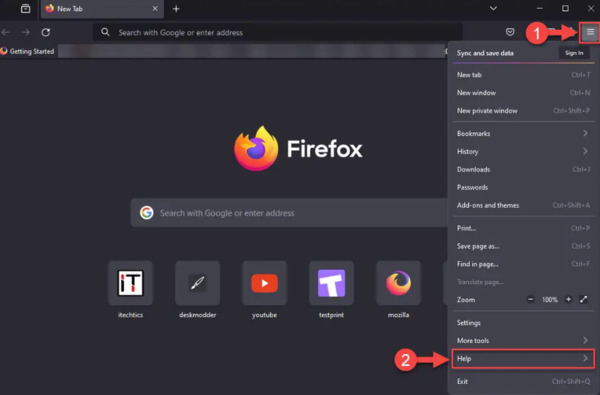Select Print... menu item
The height and width of the screenshot is (395, 600).
[x=523, y=228]
